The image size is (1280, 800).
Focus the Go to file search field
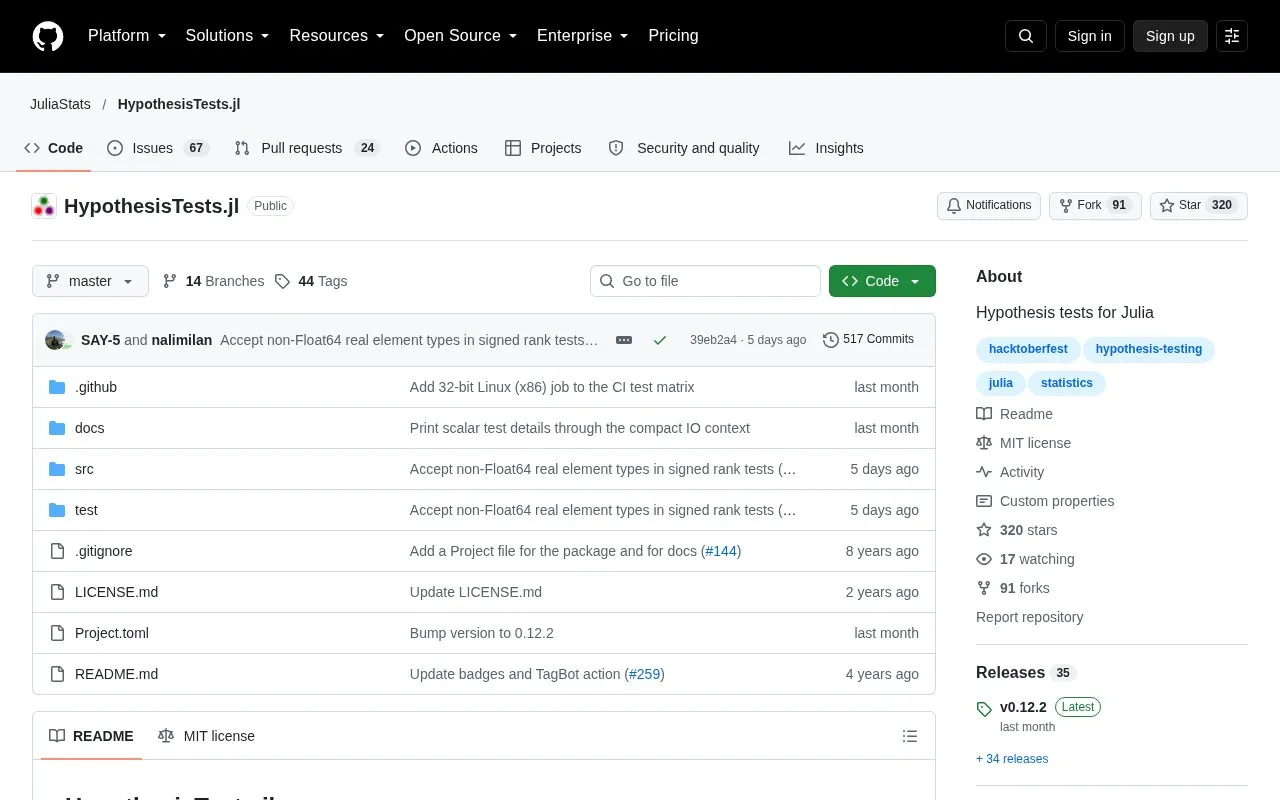[705, 281]
